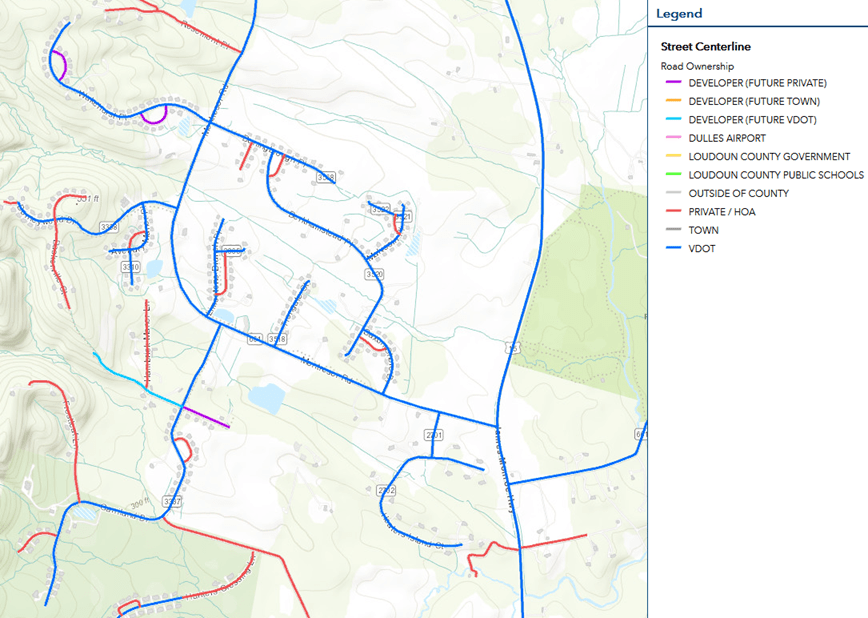Click the purple future private road near 3307

pos(205,417)
